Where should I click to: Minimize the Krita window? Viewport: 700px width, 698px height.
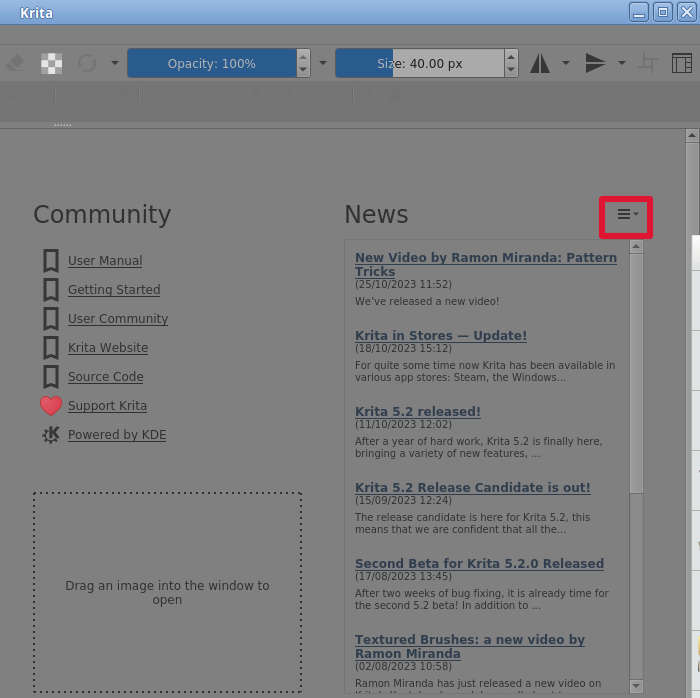coord(639,12)
